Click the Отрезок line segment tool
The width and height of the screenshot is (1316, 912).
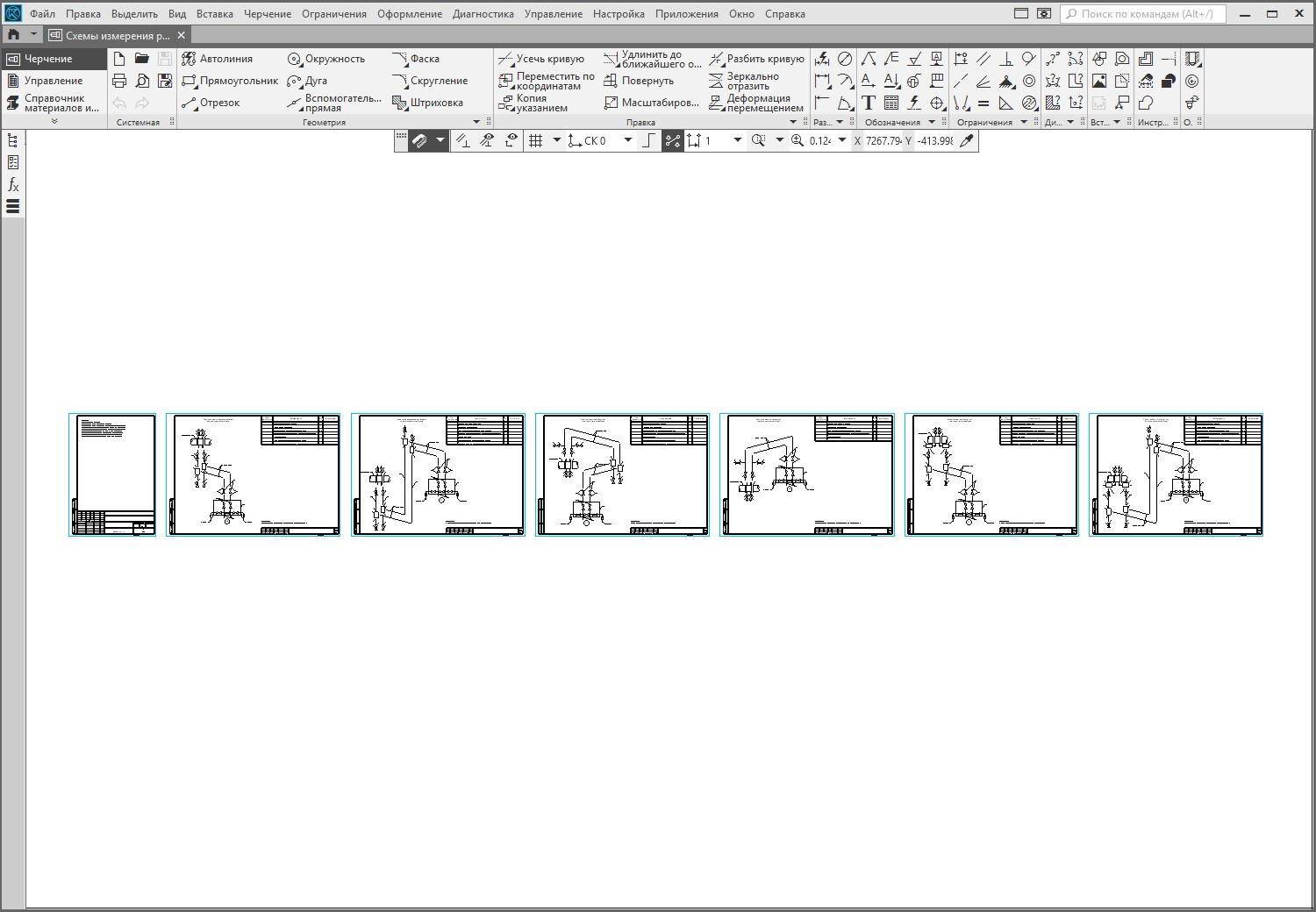211,103
